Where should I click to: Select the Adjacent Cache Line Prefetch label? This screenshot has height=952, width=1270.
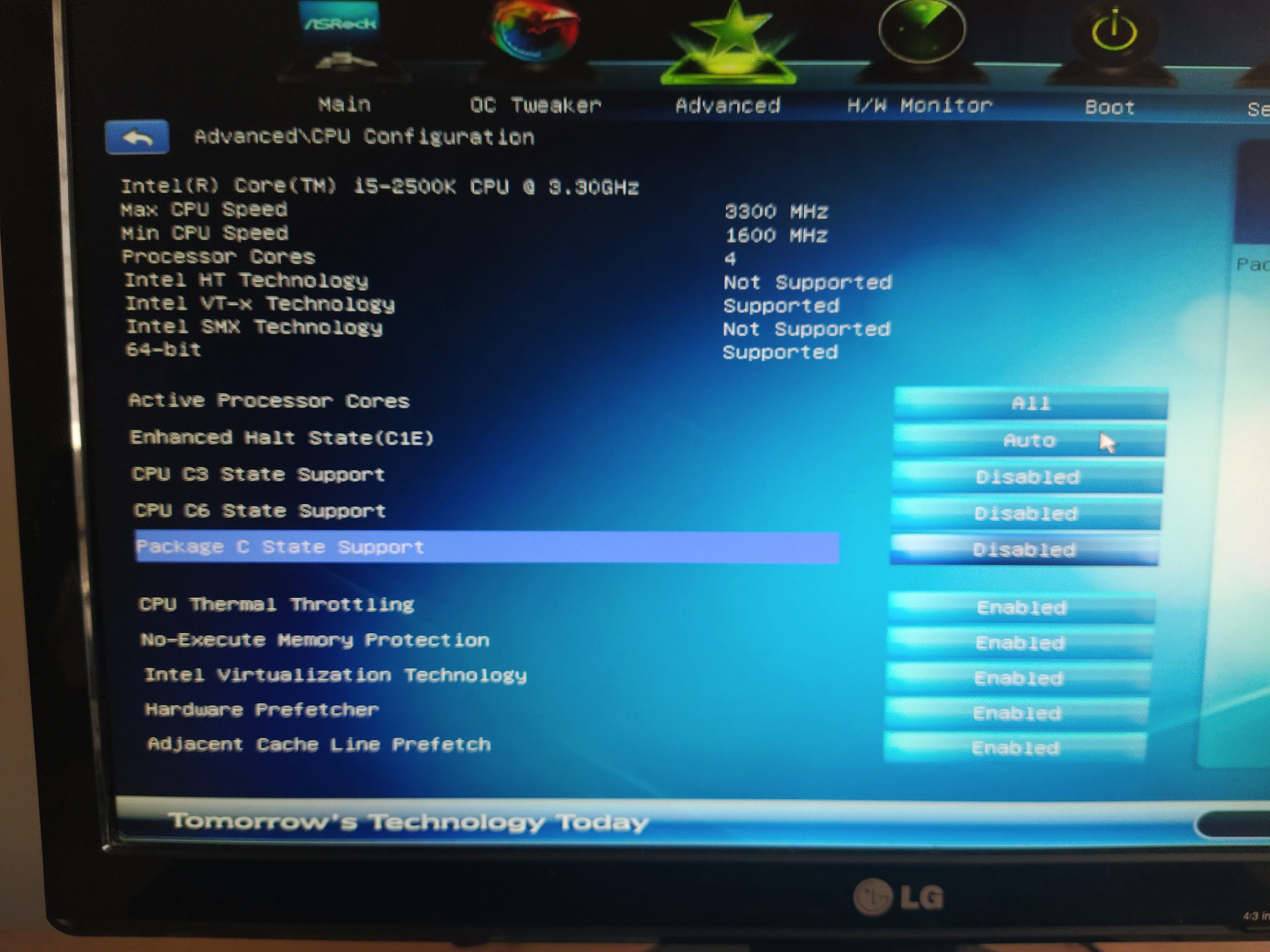319,745
